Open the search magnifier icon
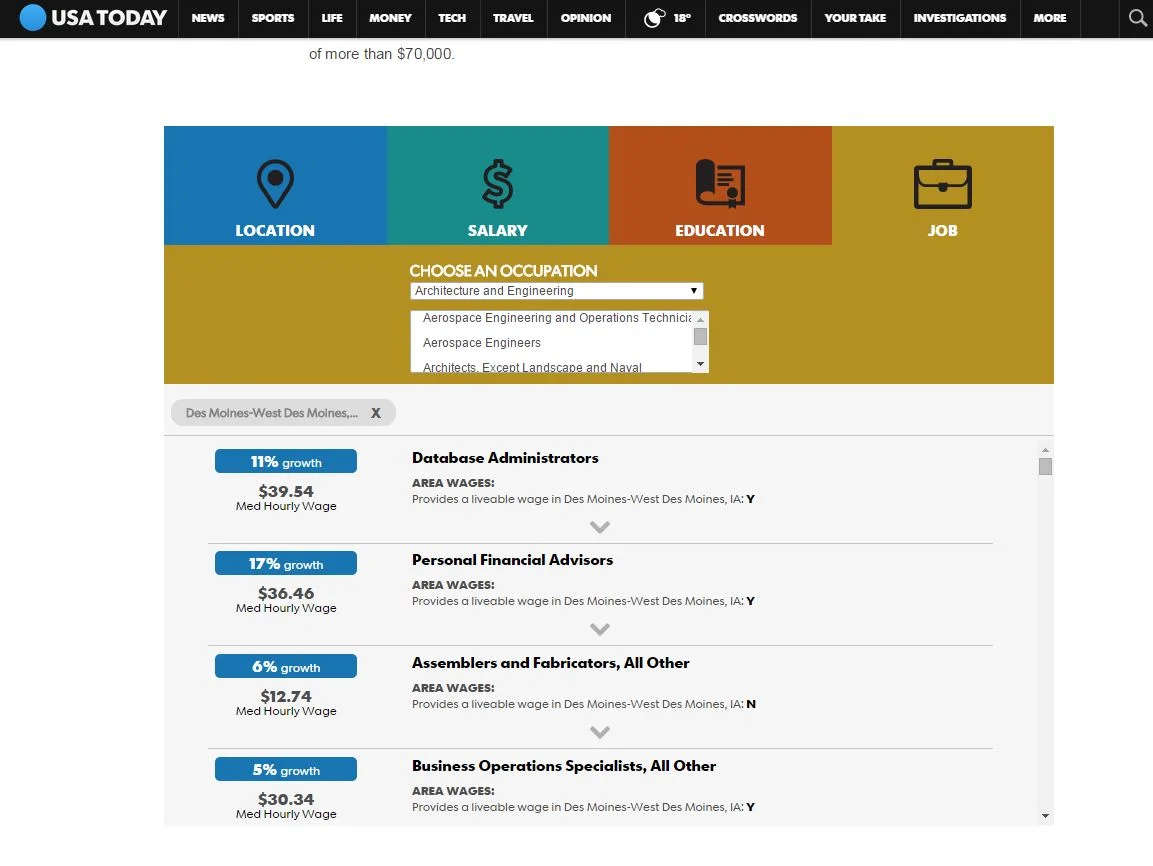Image resolution: width=1153 pixels, height=866 pixels. tap(1138, 18)
